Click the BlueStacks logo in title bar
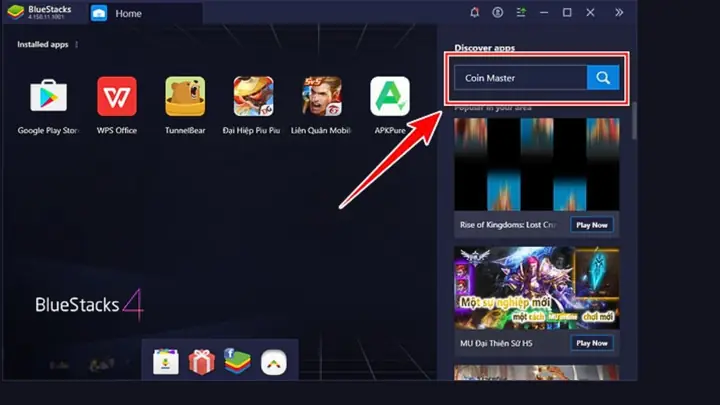Image resolution: width=720 pixels, height=405 pixels. coord(16,12)
